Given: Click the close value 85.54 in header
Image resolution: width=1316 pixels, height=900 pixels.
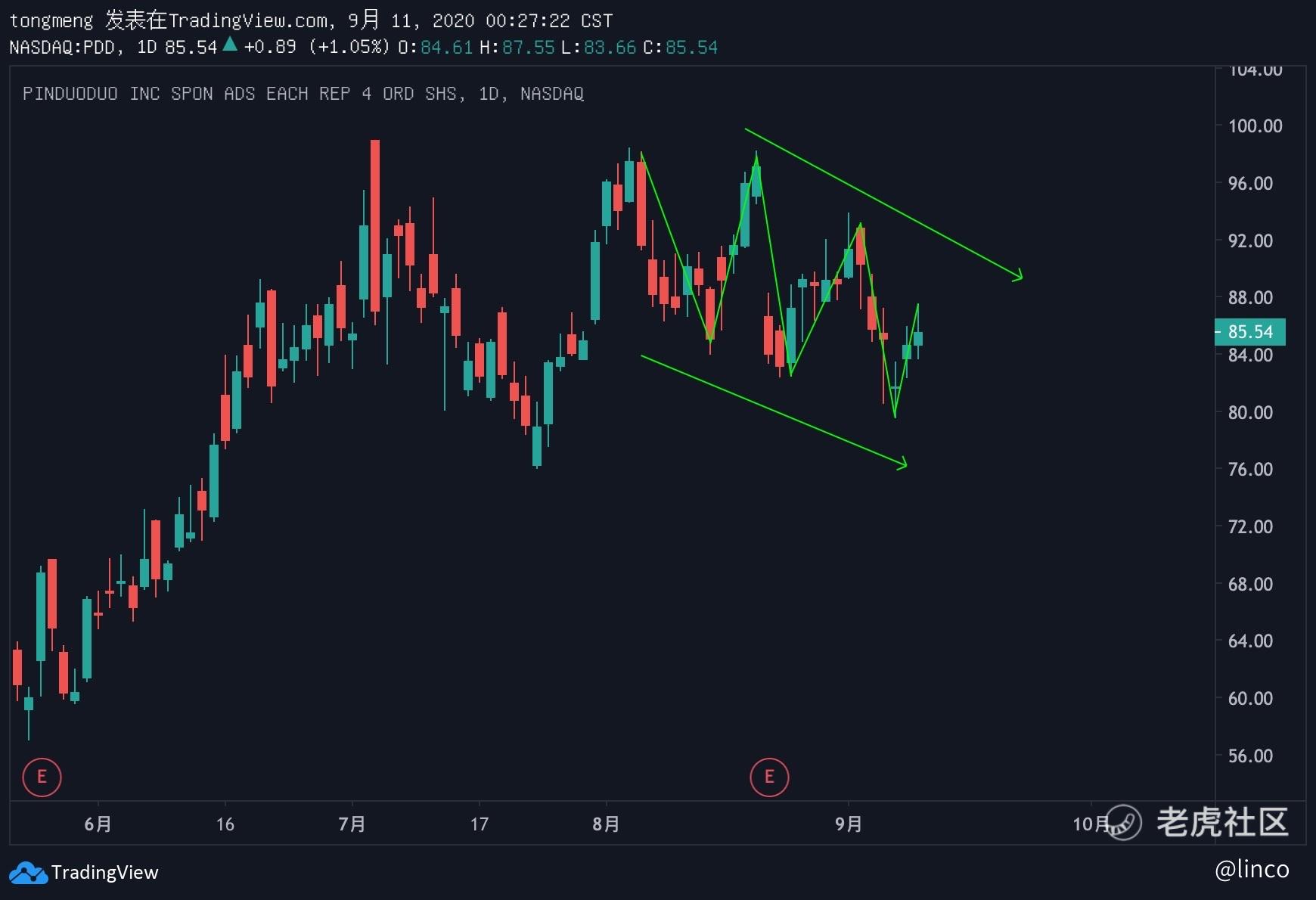Looking at the screenshot, I should [x=691, y=47].
